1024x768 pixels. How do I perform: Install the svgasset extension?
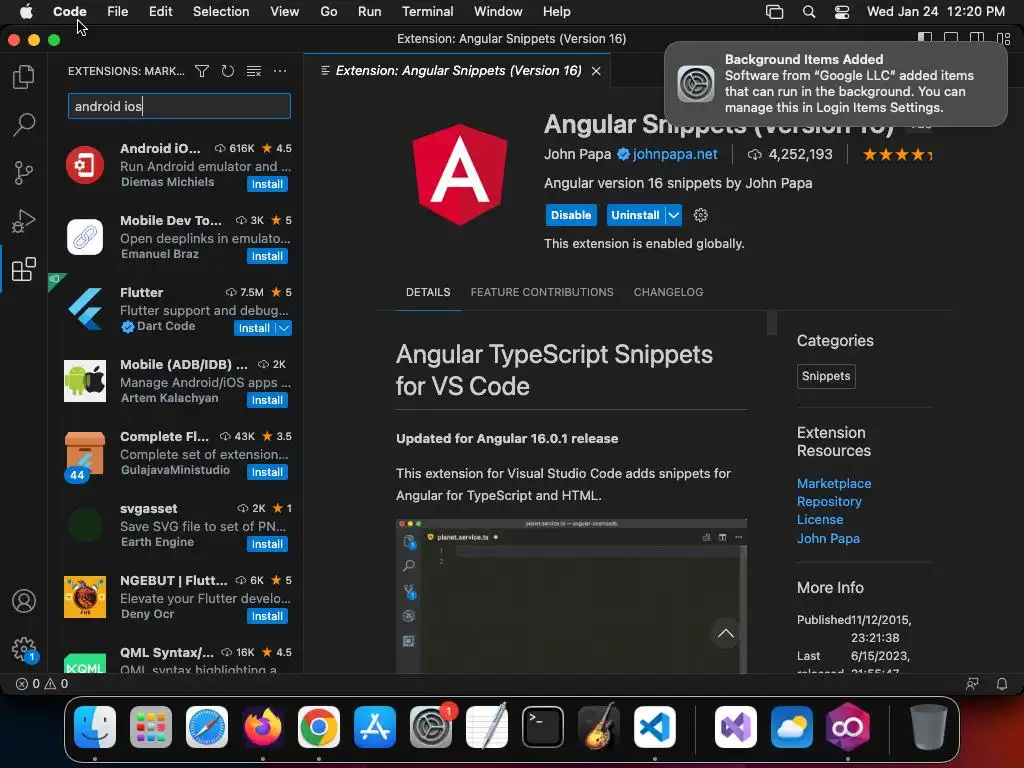click(x=267, y=544)
